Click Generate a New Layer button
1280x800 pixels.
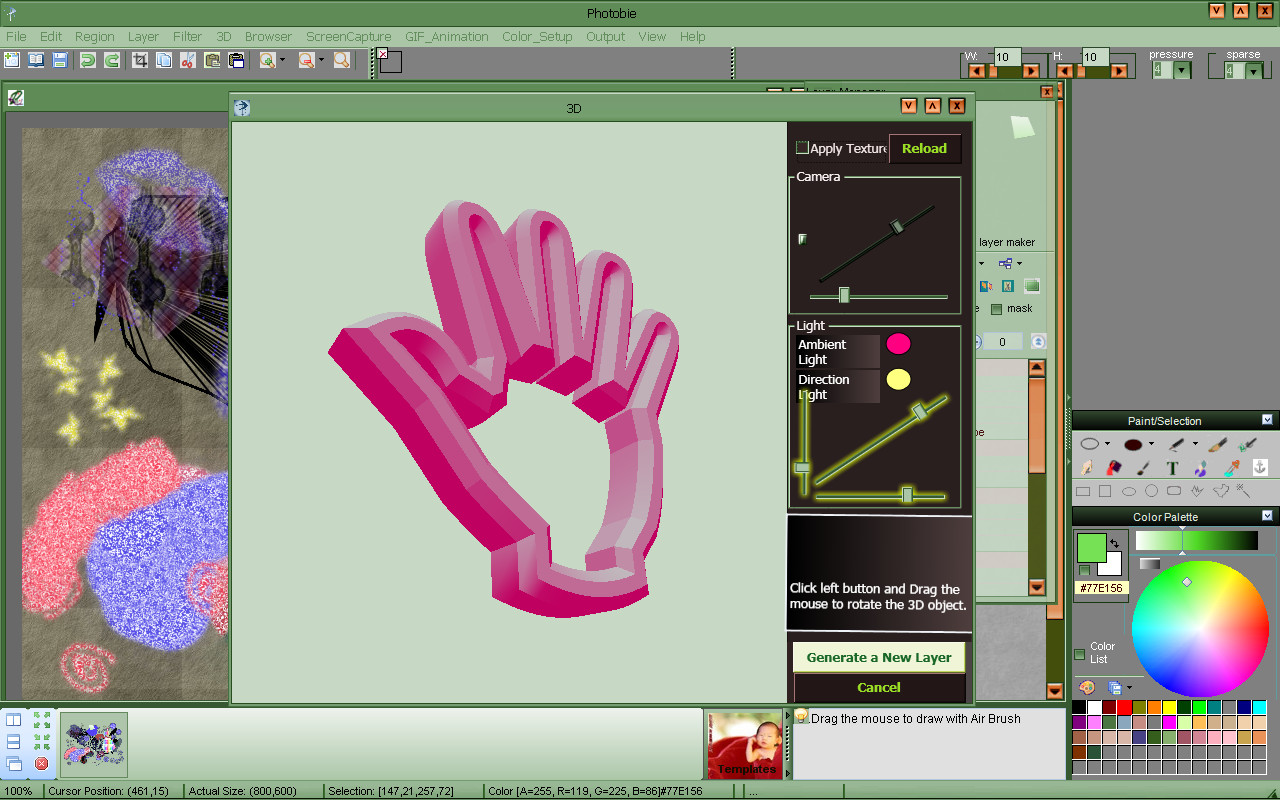(x=879, y=657)
